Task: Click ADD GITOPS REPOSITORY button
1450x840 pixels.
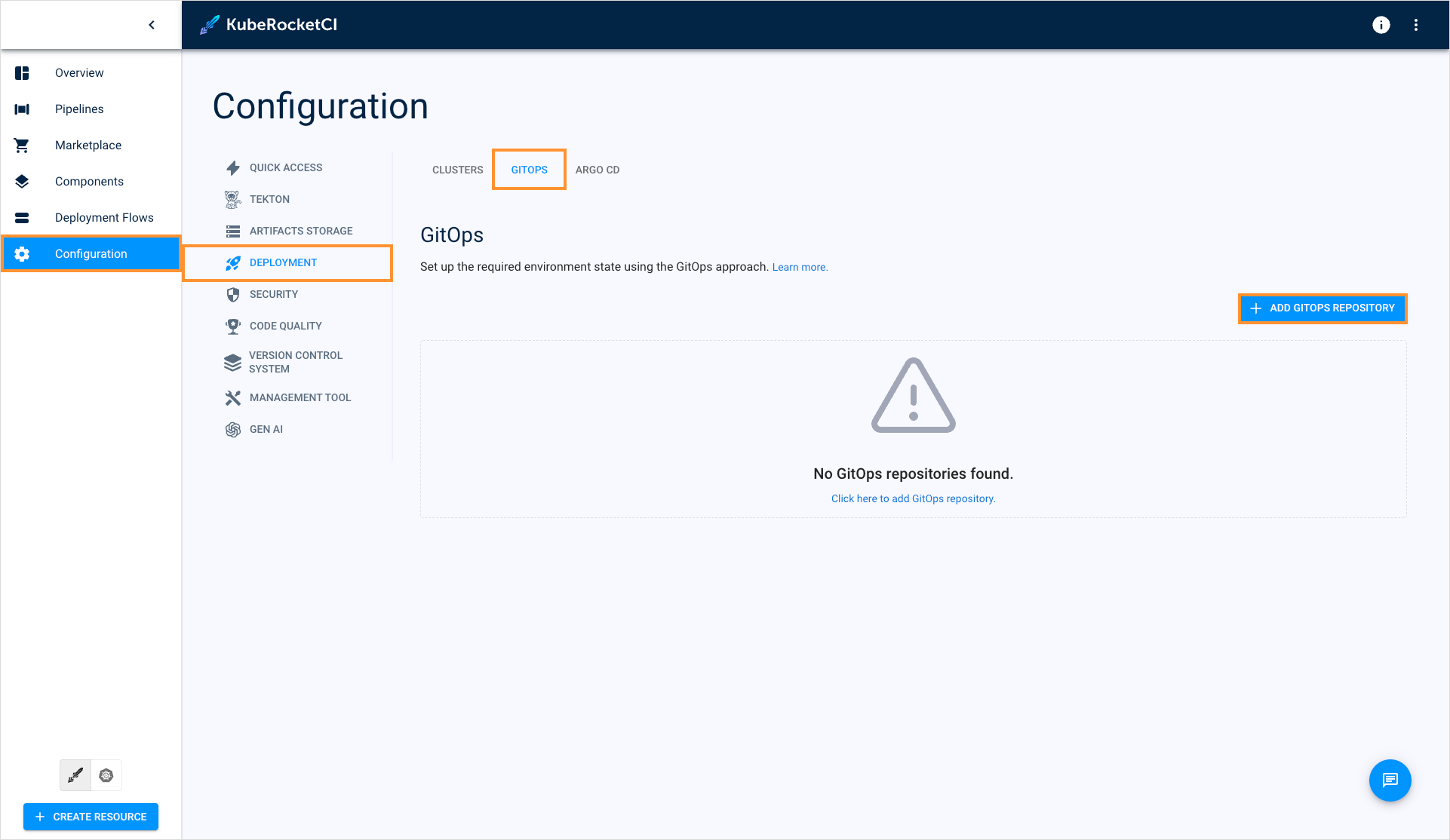Action: (1323, 308)
